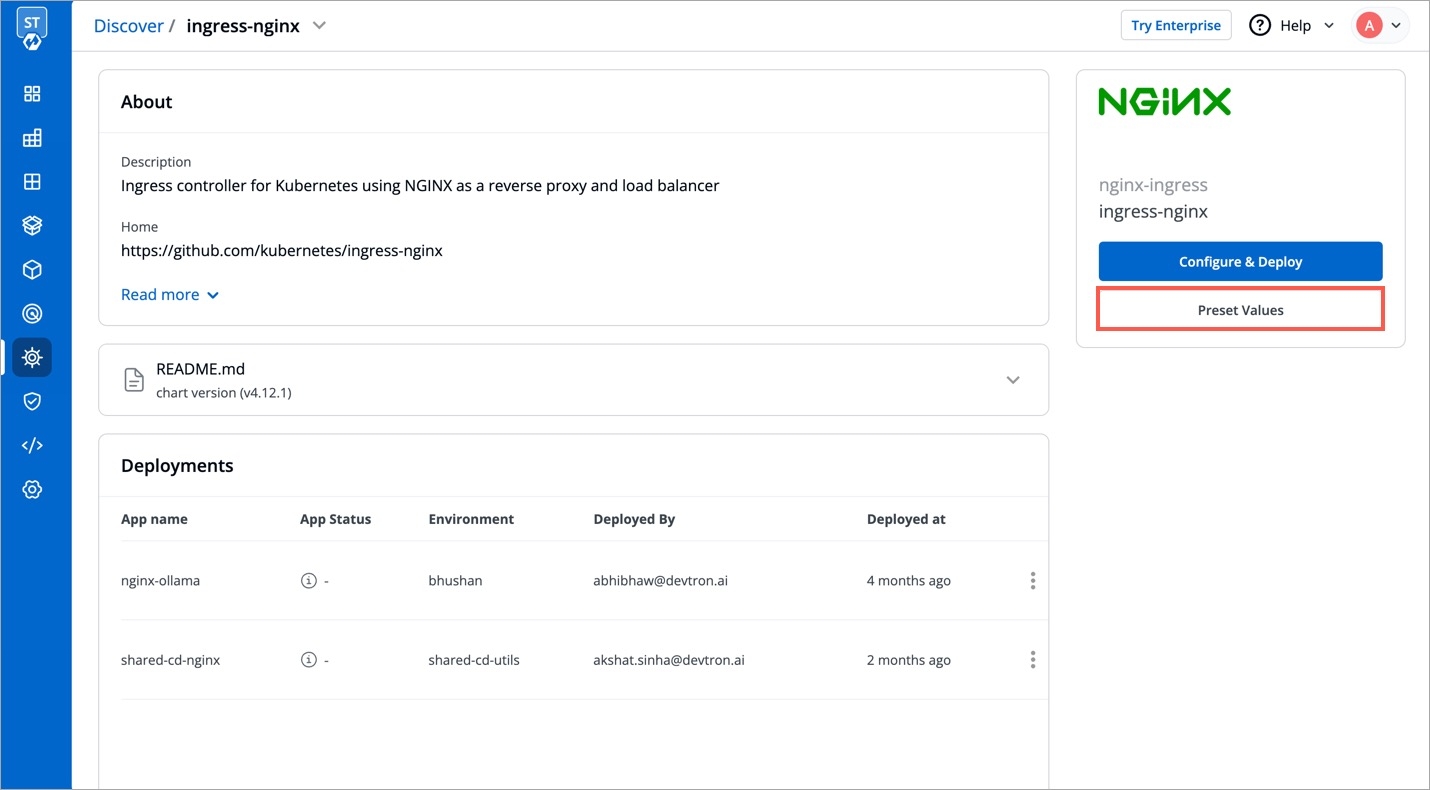Click the Environment column header
This screenshot has width=1430, height=790.
(471, 519)
